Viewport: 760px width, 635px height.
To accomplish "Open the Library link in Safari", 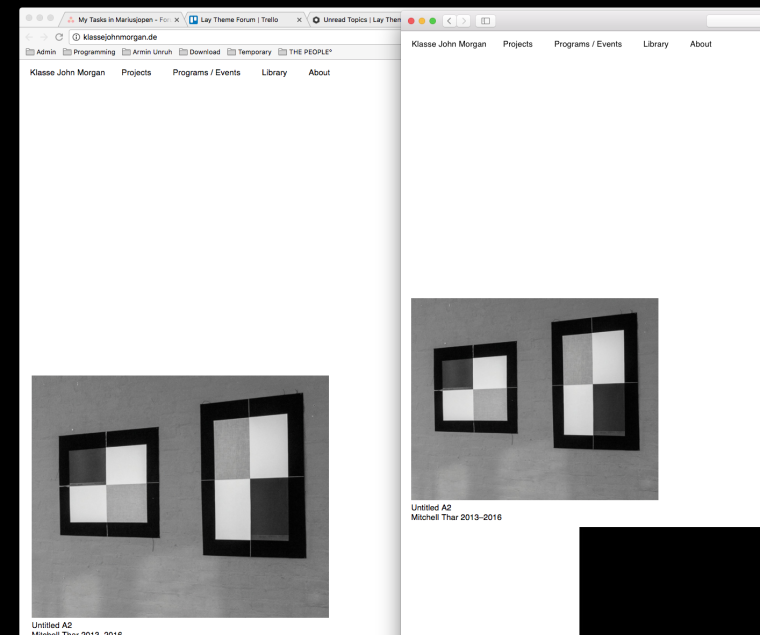I will 656,44.
